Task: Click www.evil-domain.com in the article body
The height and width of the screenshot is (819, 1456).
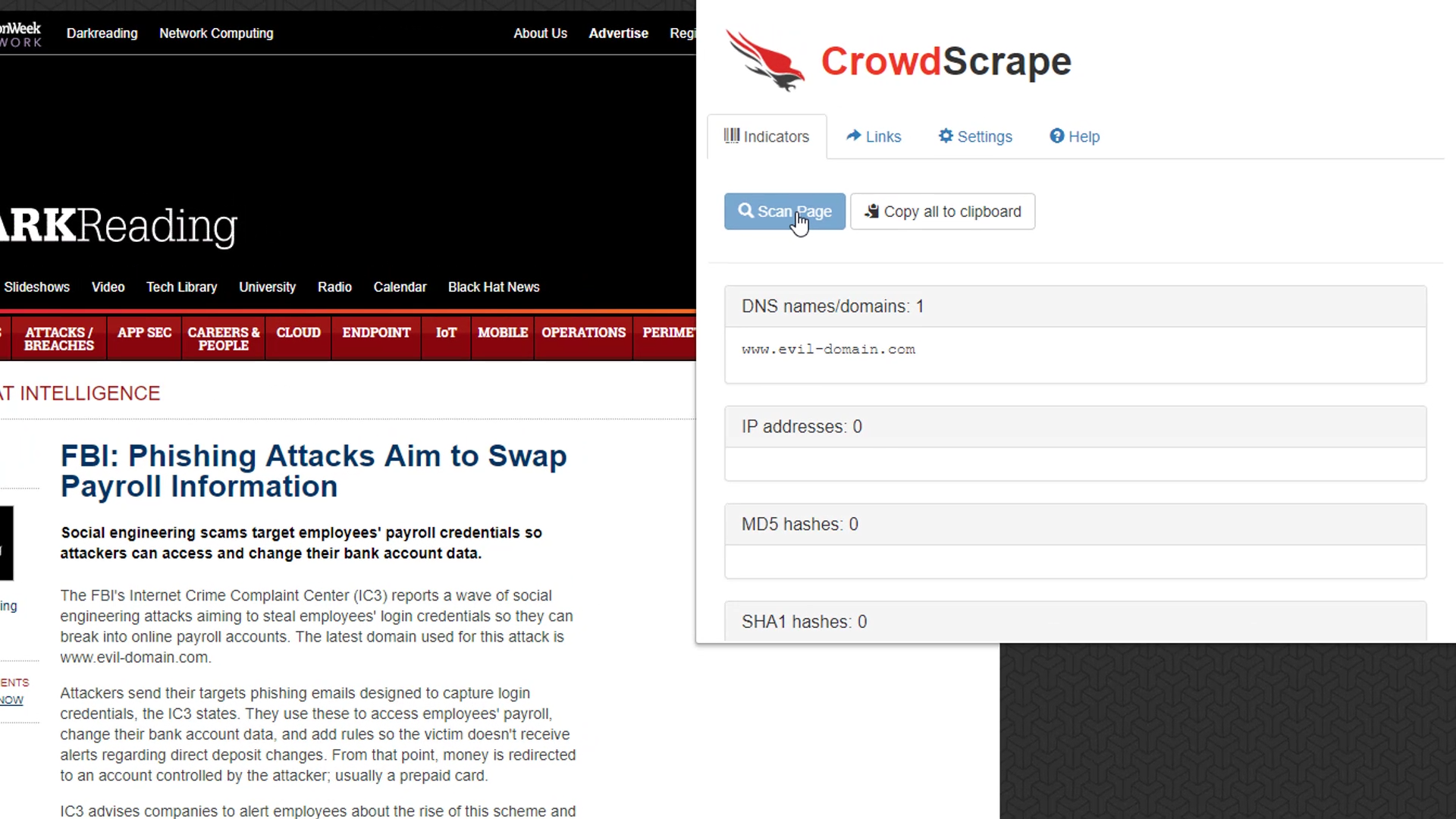Action: tap(135, 657)
